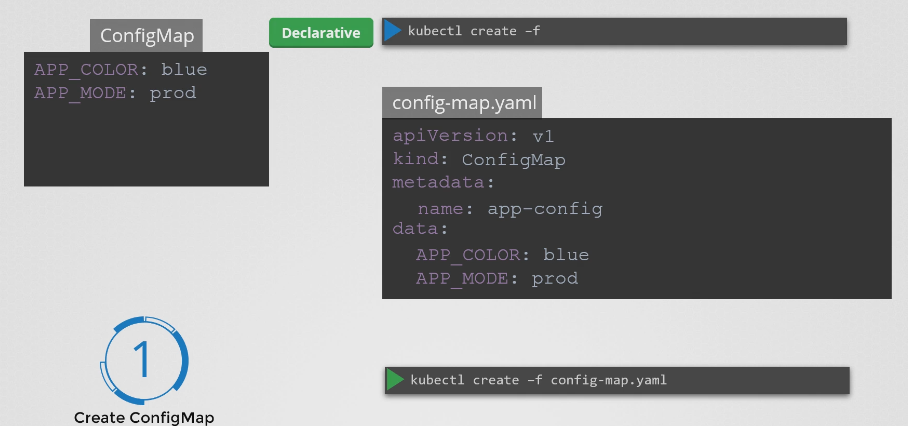This screenshot has height=426, width=908.
Task: Click the name: app-config line
Action: click(x=509, y=209)
